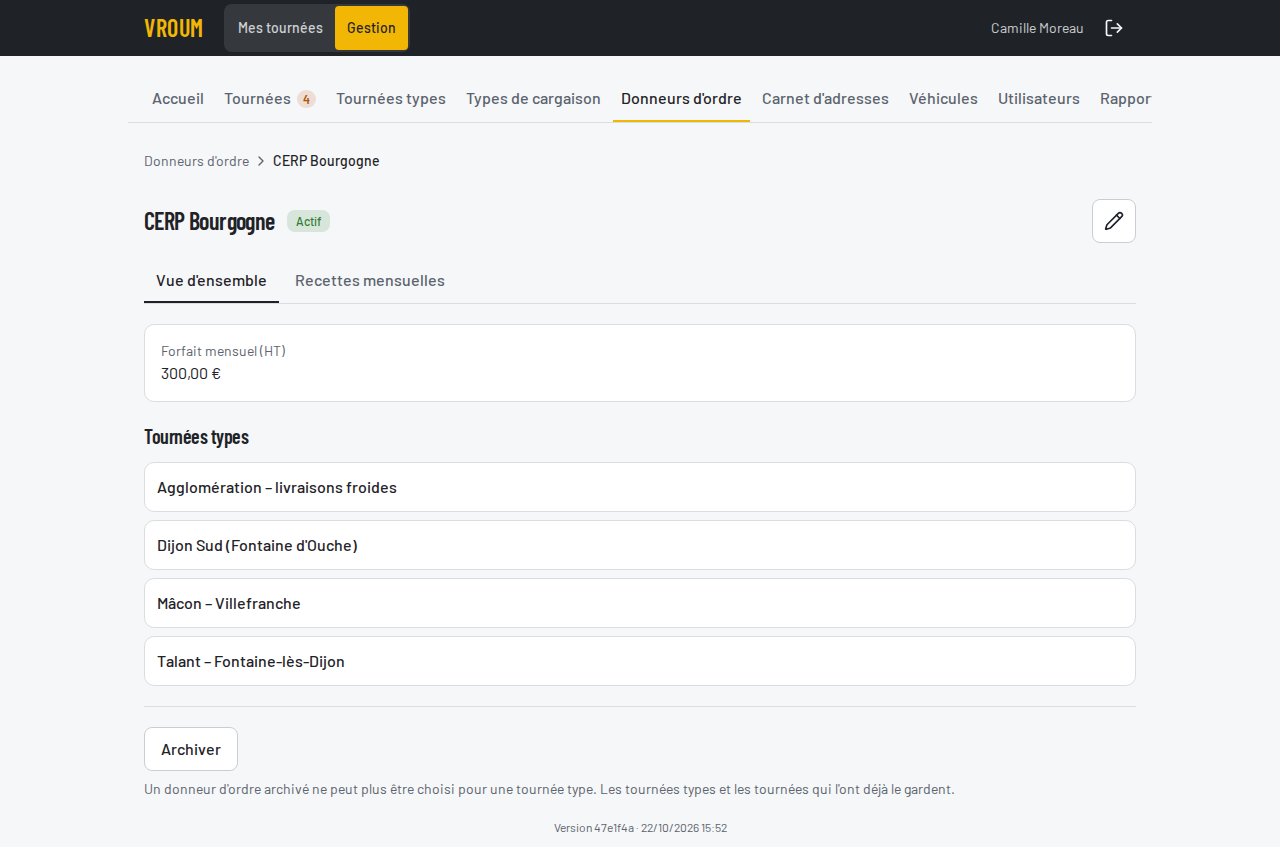
Task: Click the pencil edit icon
Action: pos(1114,221)
